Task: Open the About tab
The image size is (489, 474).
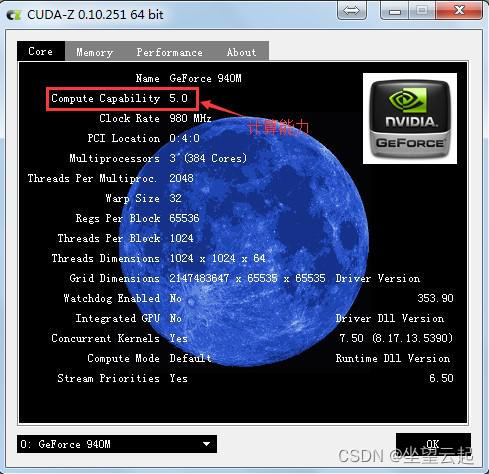Action: pyautogui.click(x=242, y=52)
